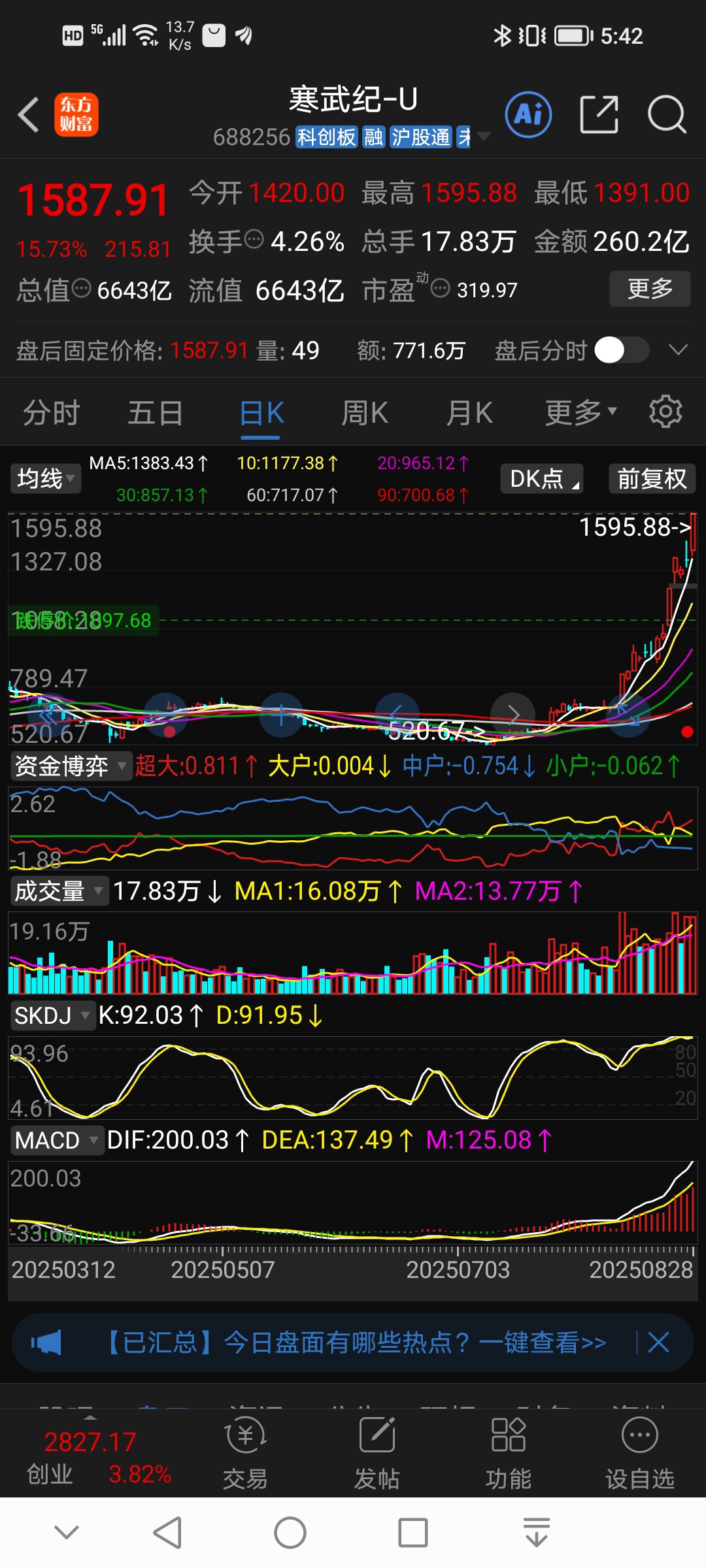Viewport: 706px width, 1568px height.
Task: Tap 沪股通 tag
Action: (421, 137)
